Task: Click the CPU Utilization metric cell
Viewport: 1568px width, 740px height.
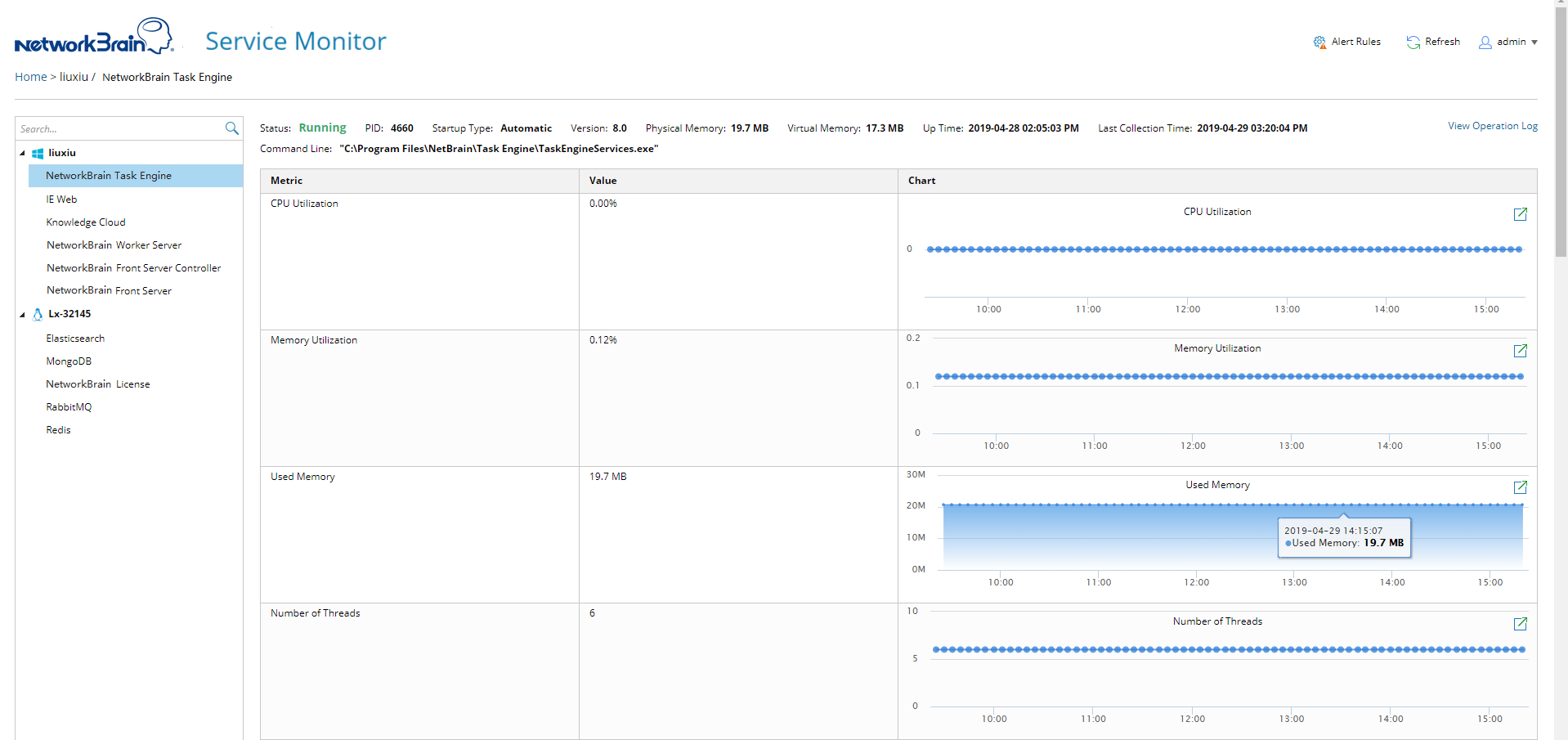Action: point(419,262)
